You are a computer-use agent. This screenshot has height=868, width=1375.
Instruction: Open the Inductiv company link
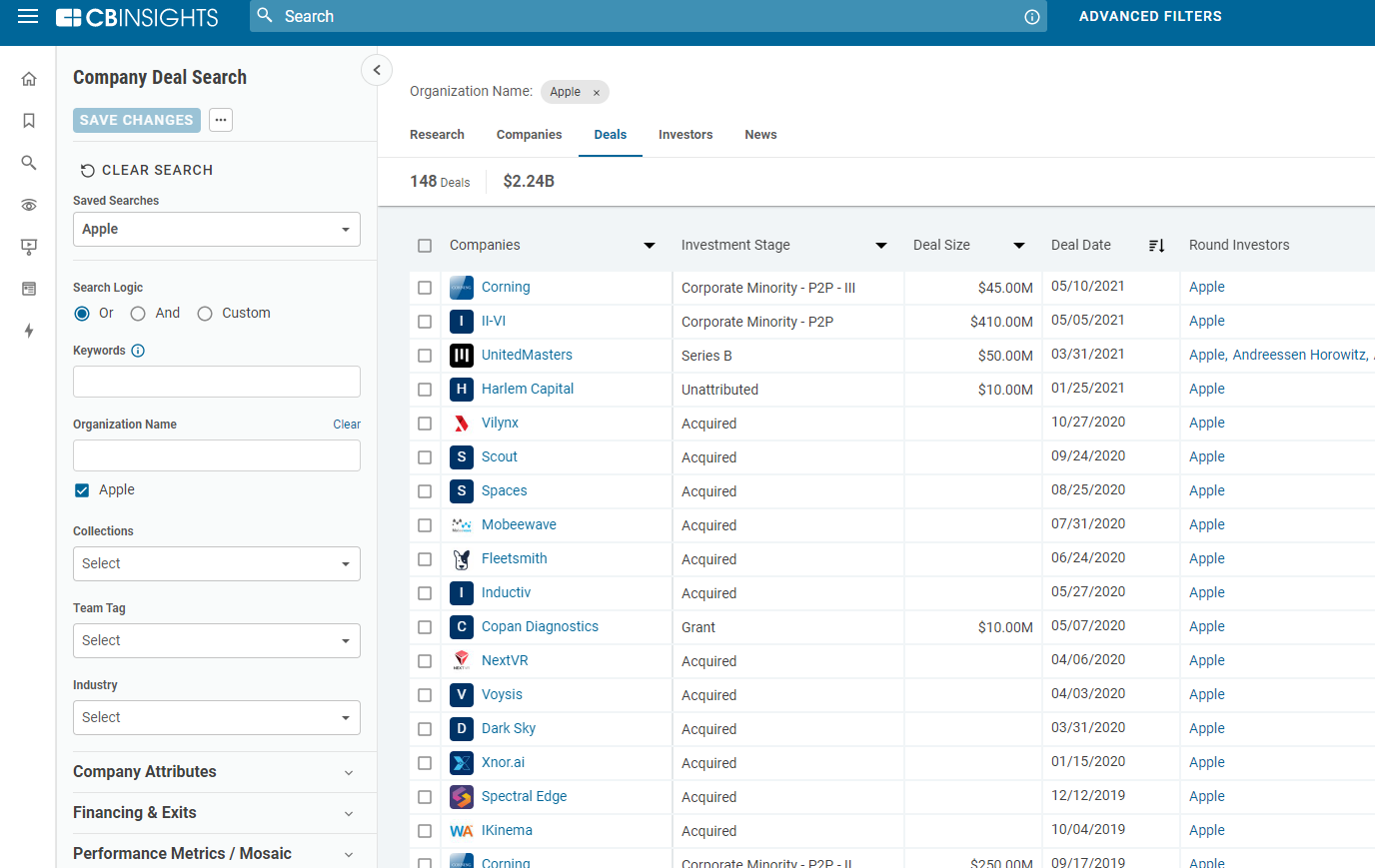coord(506,593)
